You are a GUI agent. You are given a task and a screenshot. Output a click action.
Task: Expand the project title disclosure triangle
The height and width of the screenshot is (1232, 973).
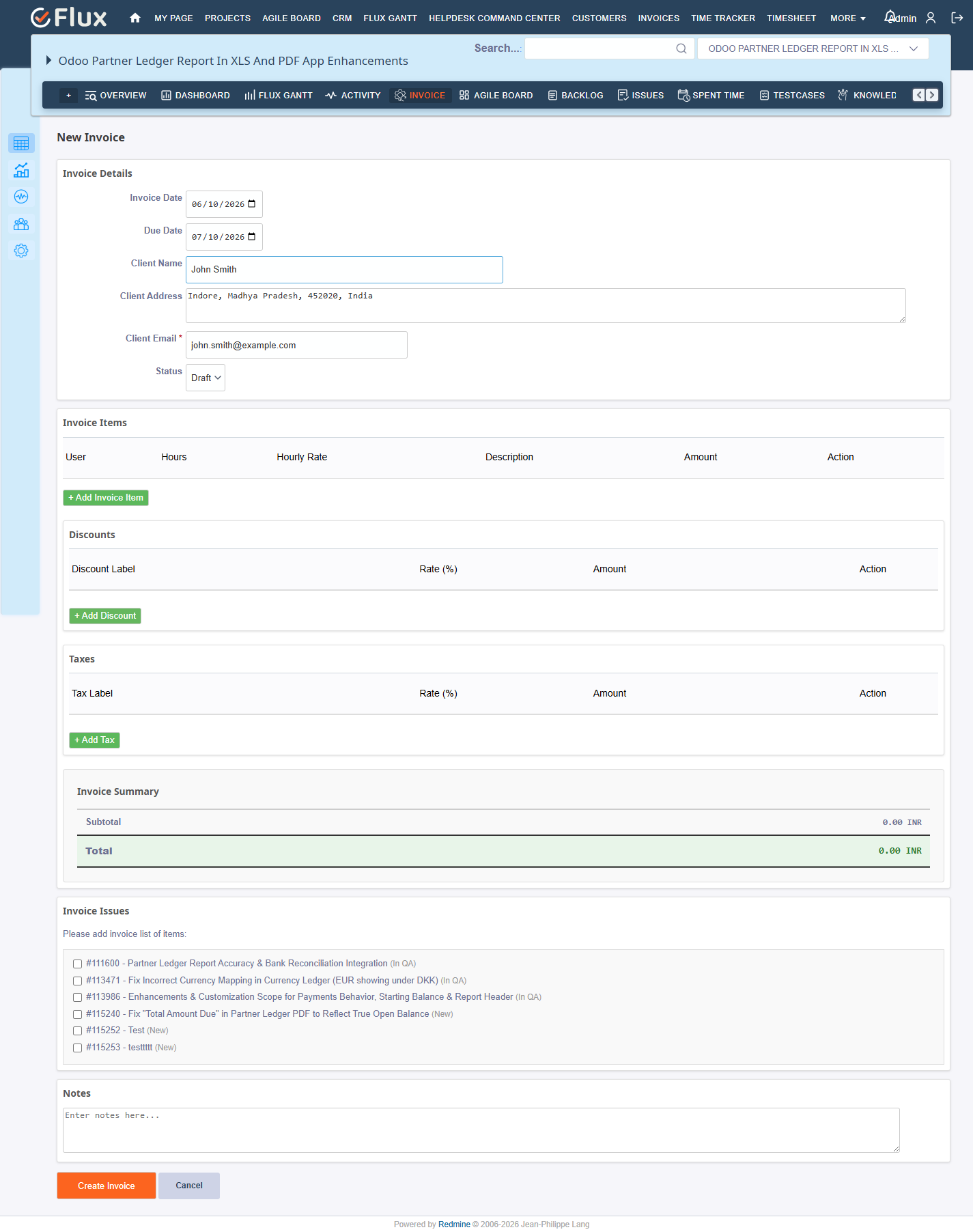(x=48, y=60)
